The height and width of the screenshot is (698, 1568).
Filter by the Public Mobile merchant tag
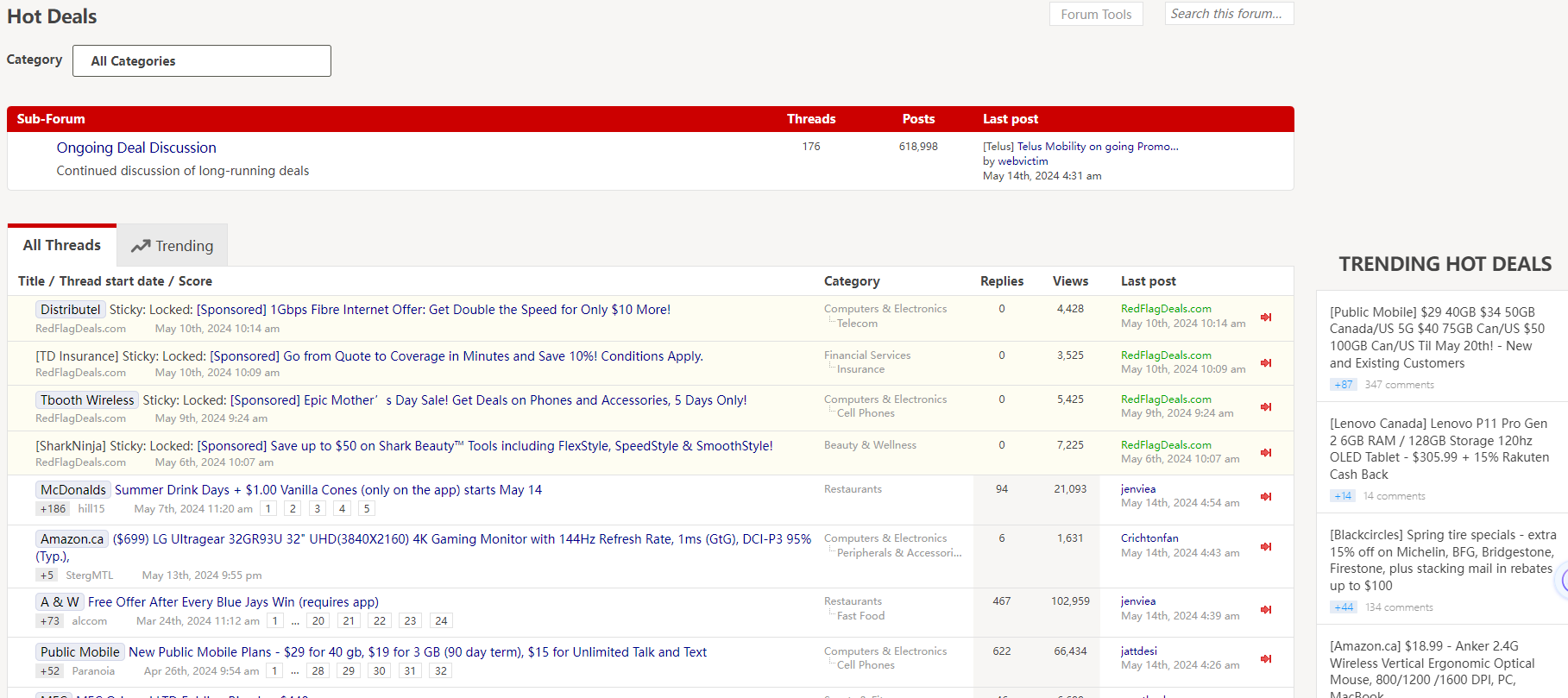point(80,652)
